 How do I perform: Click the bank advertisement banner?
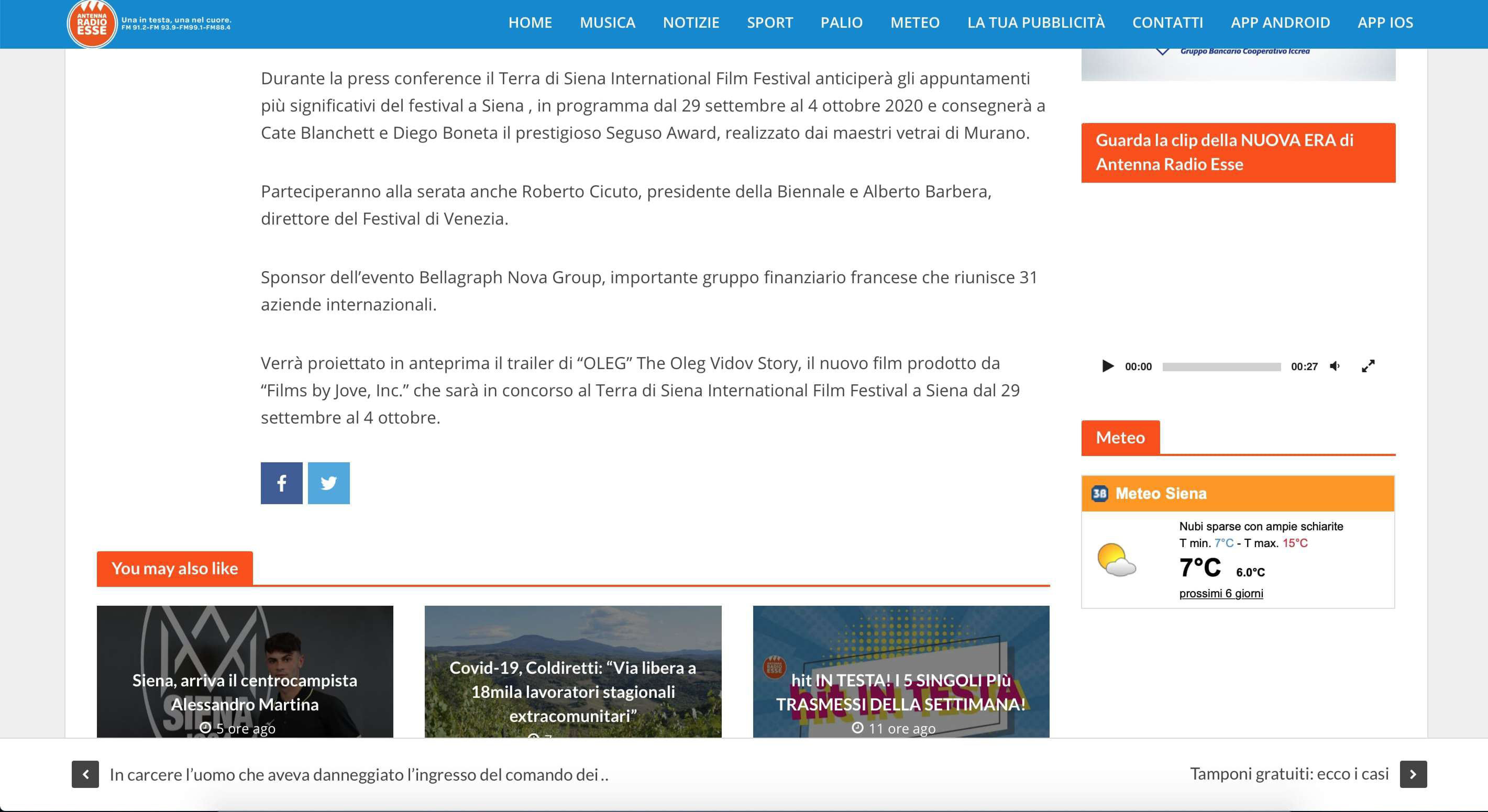pos(1238,65)
